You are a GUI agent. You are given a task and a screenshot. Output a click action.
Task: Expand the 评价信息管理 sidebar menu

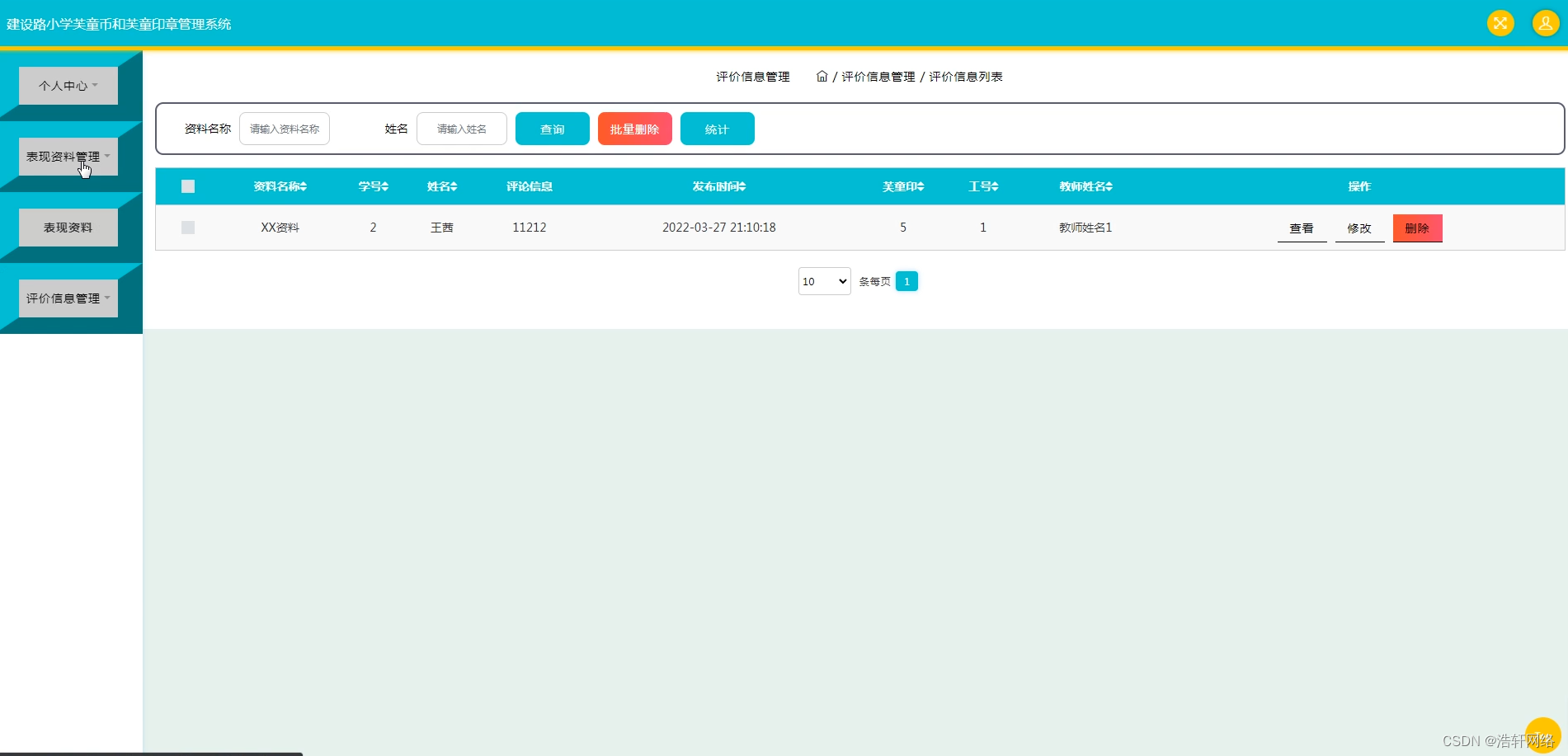click(68, 298)
